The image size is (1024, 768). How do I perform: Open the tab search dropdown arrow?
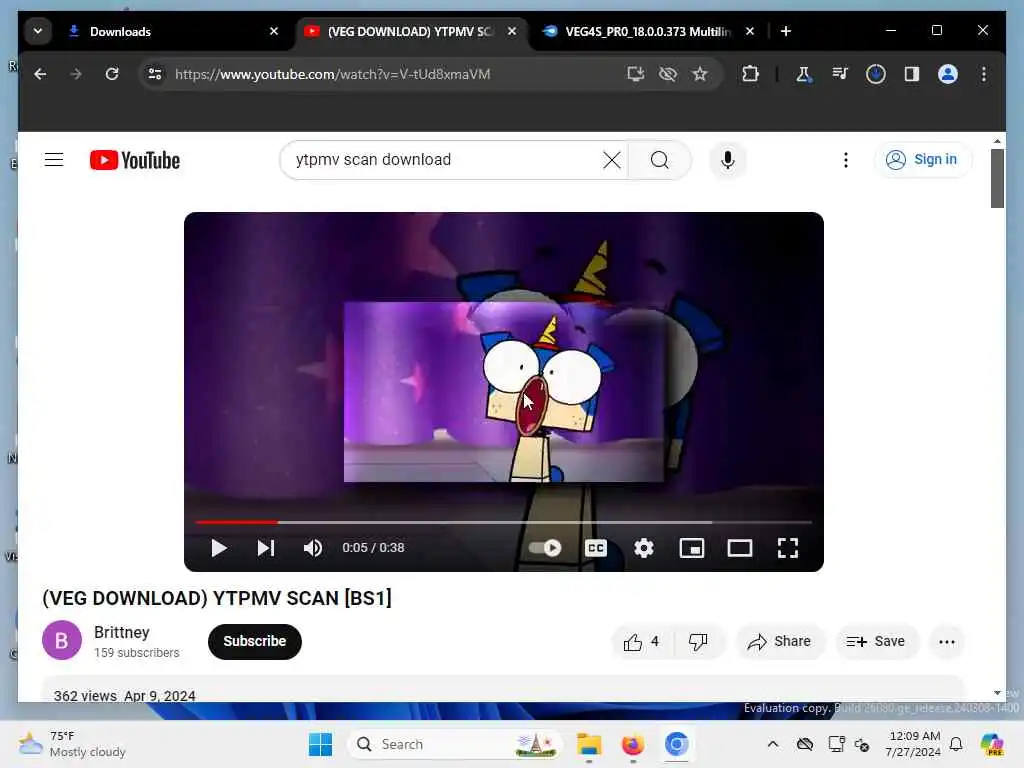[38, 31]
